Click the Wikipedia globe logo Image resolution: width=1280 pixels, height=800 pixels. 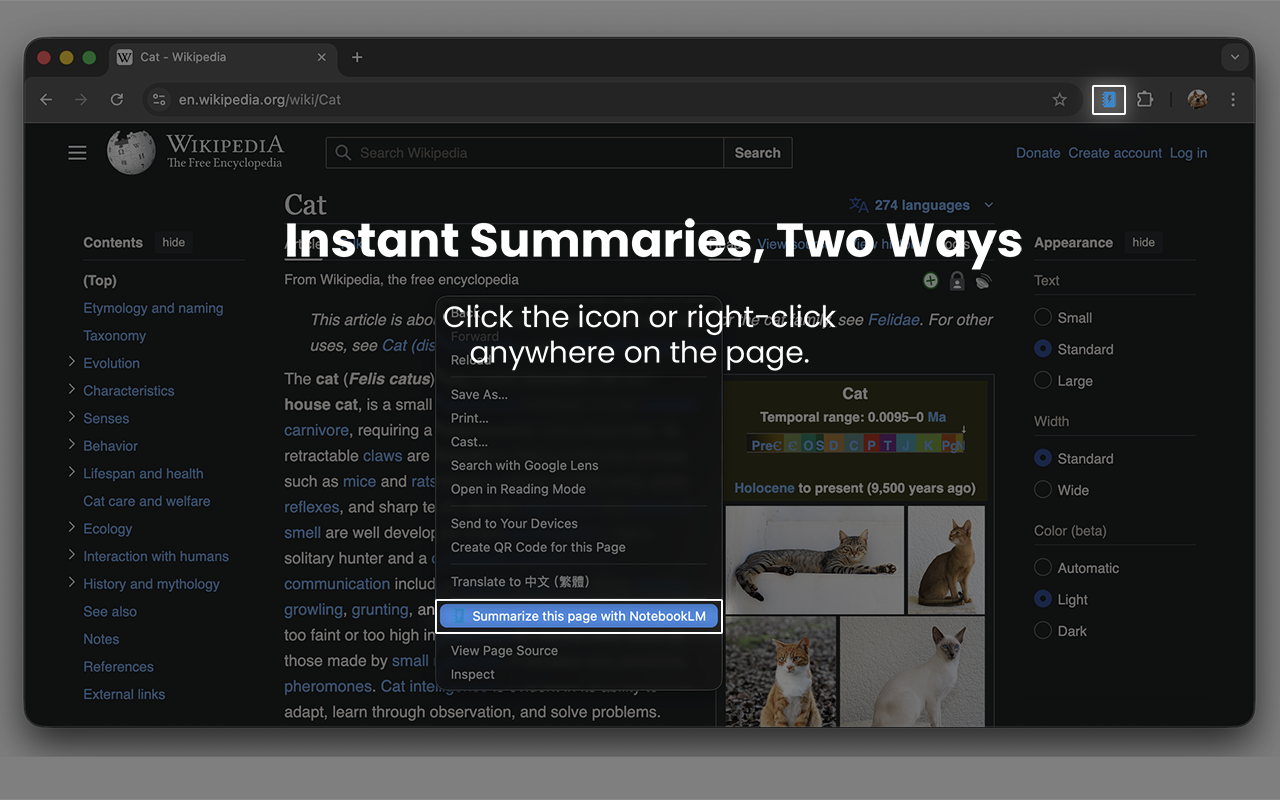131,153
